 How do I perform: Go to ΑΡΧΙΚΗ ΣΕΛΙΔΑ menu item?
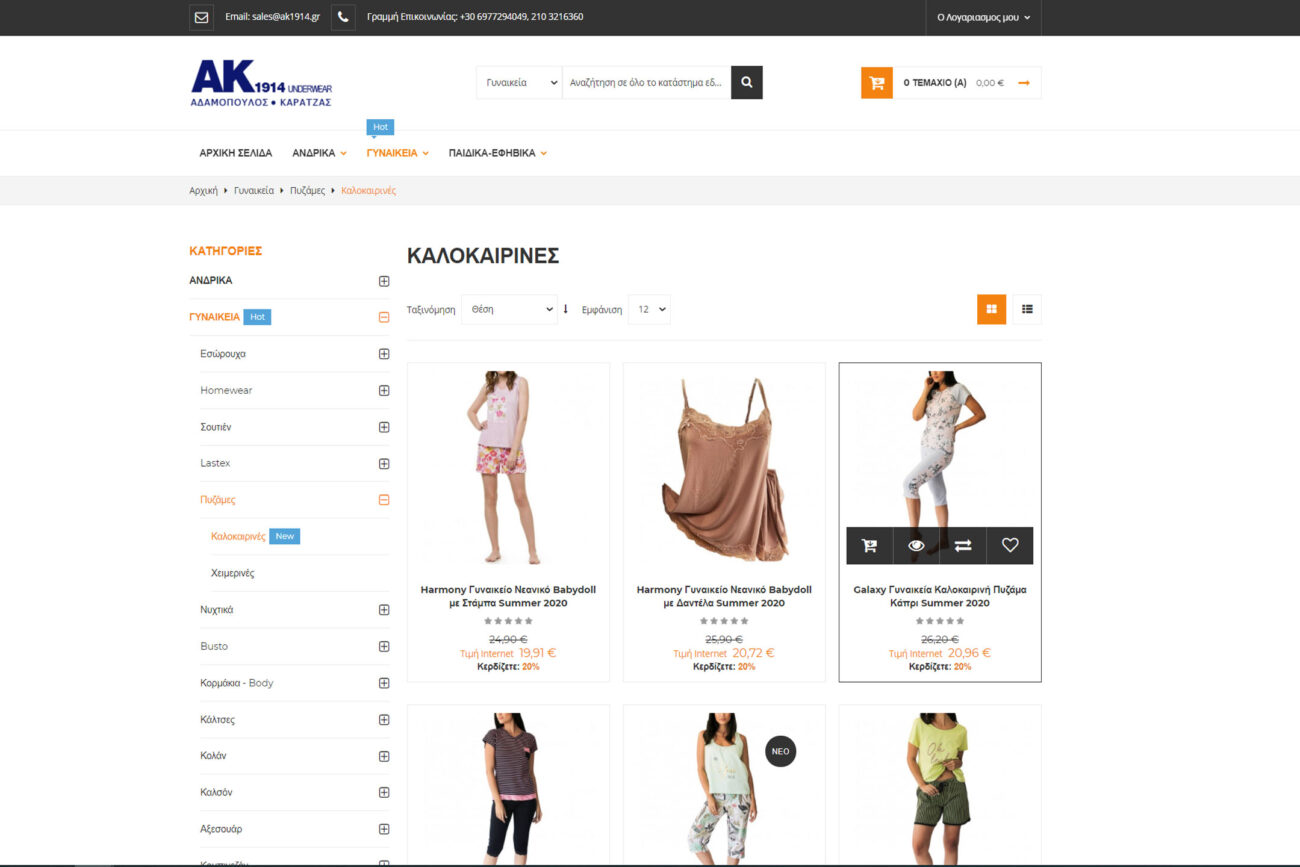click(x=235, y=153)
